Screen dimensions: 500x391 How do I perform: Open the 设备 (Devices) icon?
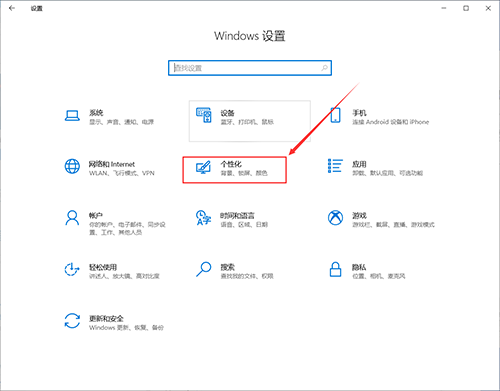click(204, 115)
